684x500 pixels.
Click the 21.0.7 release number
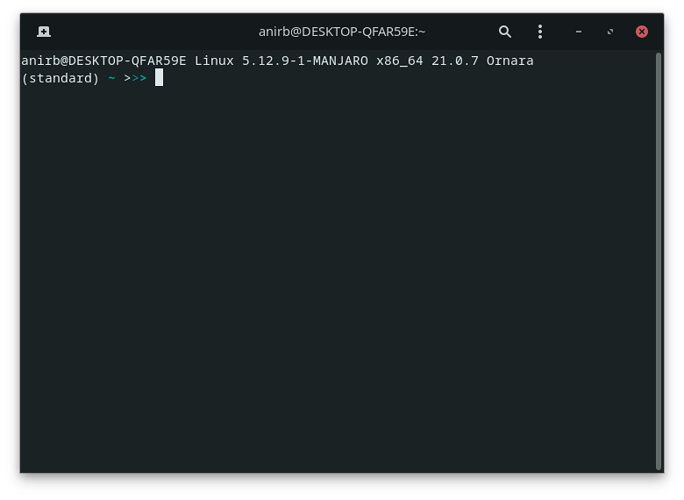pos(455,61)
